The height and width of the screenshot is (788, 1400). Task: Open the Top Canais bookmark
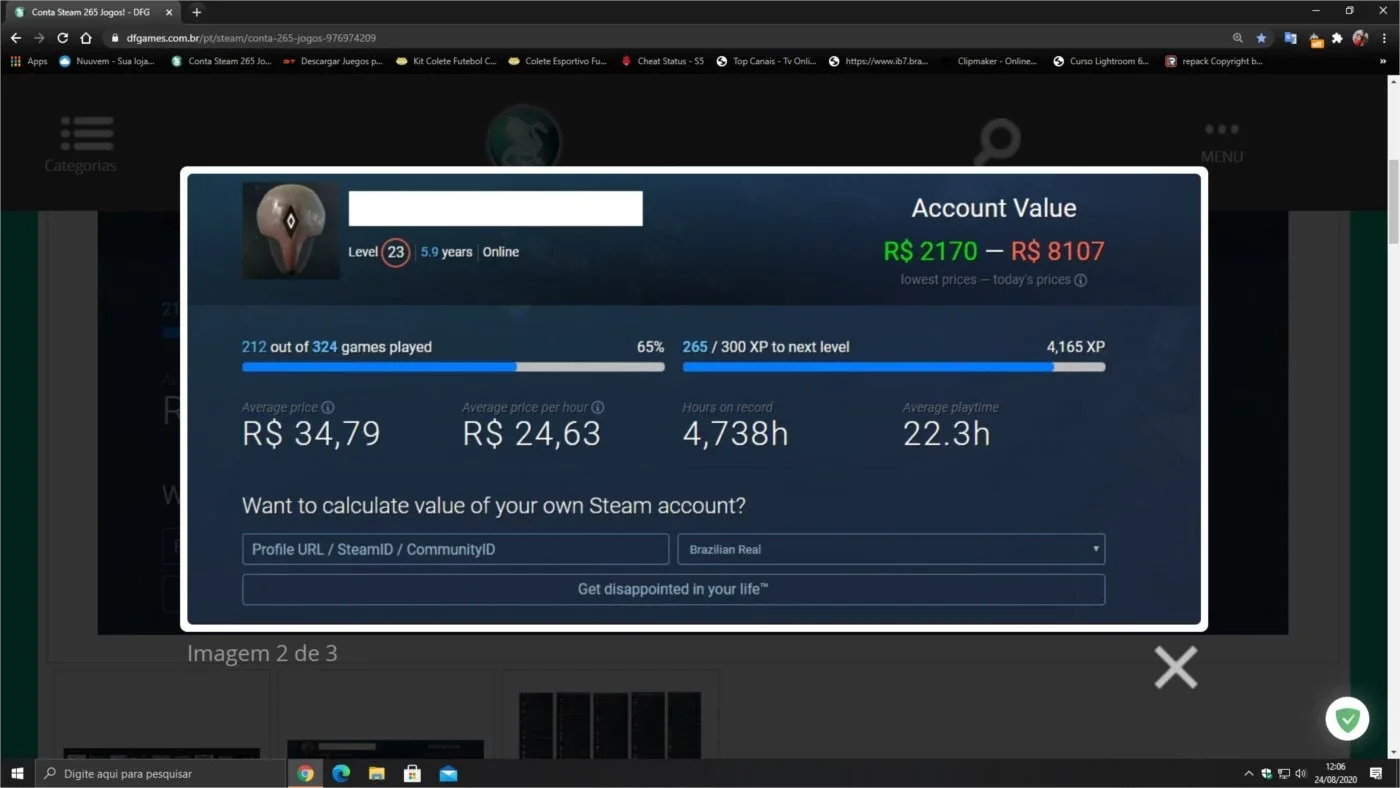point(767,61)
